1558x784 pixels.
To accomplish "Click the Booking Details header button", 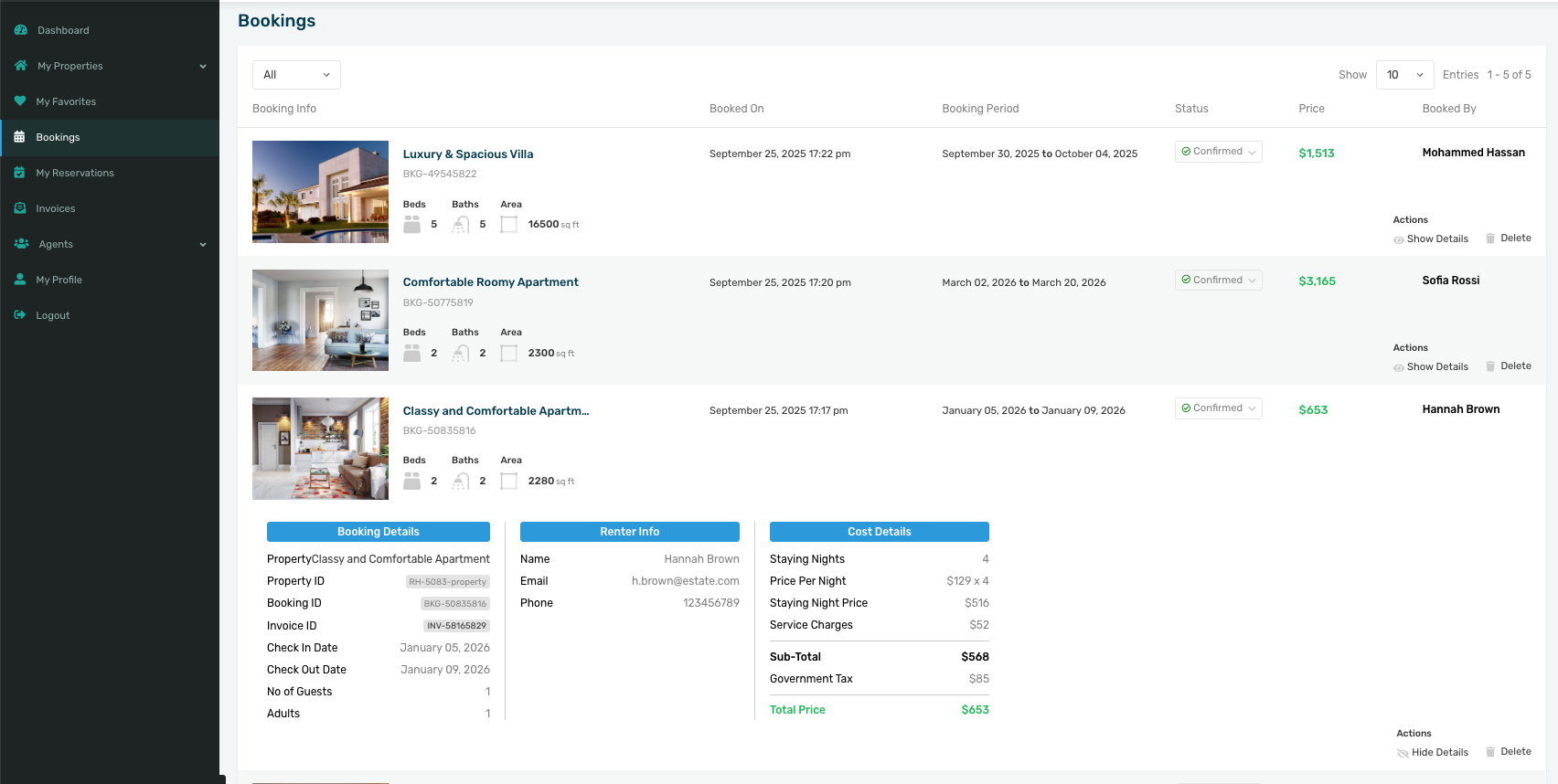I will point(379,532).
